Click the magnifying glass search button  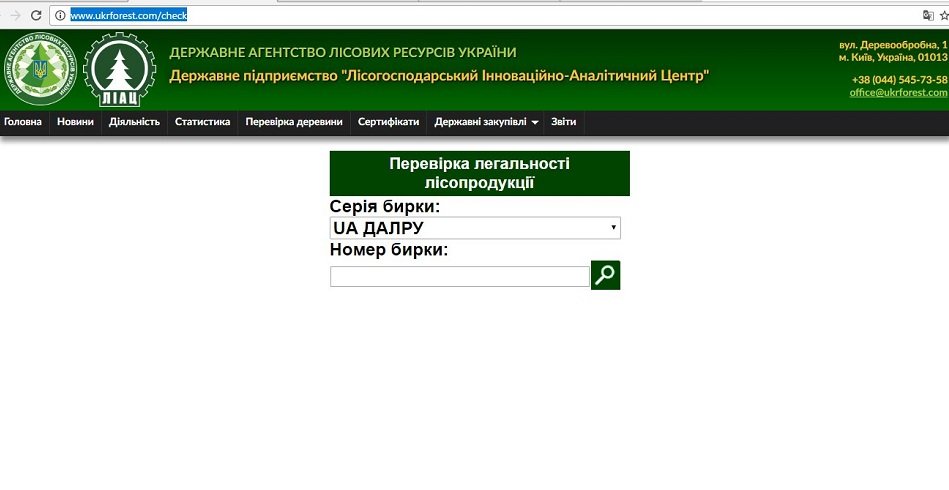click(605, 275)
